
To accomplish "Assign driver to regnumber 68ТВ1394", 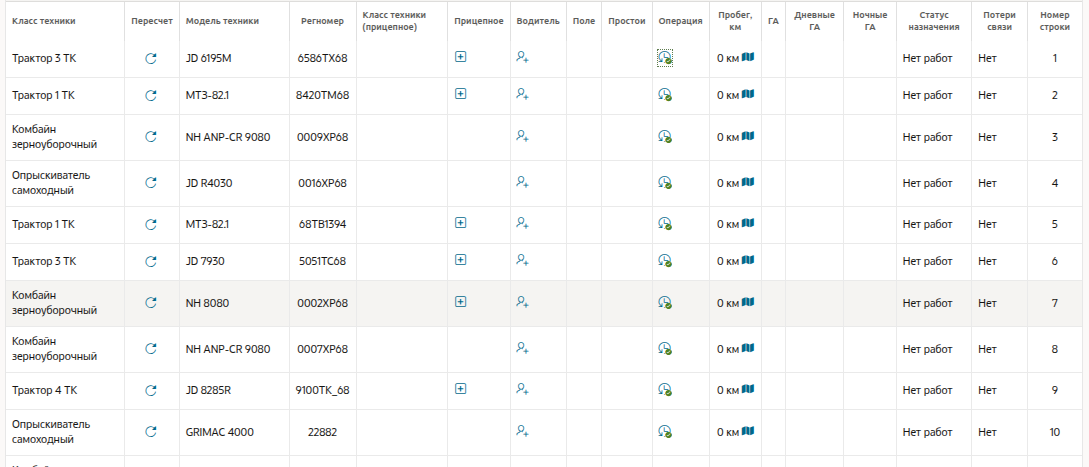I will 523,223.
